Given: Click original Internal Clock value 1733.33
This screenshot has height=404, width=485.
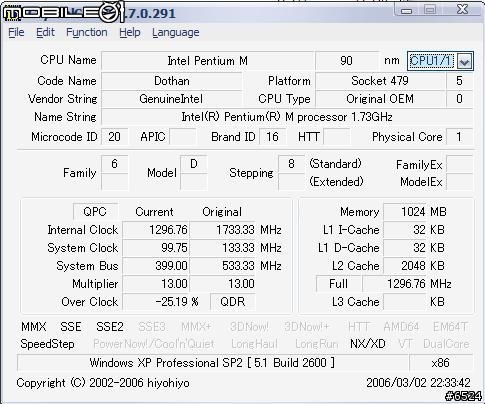Looking at the screenshot, I should (223, 230).
